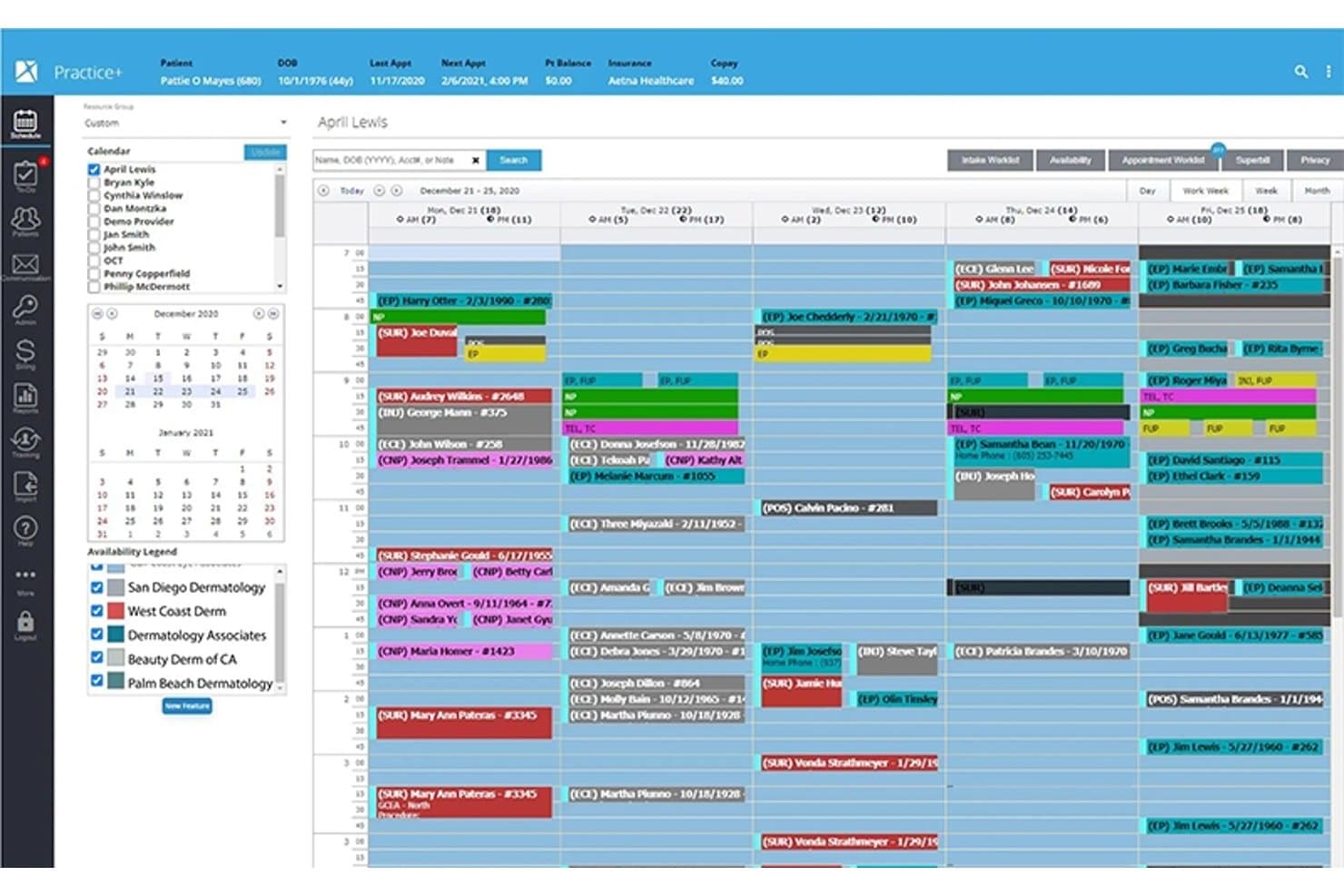Click the Privacy button
This screenshot has width=1344, height=896.
[1315, 161]
